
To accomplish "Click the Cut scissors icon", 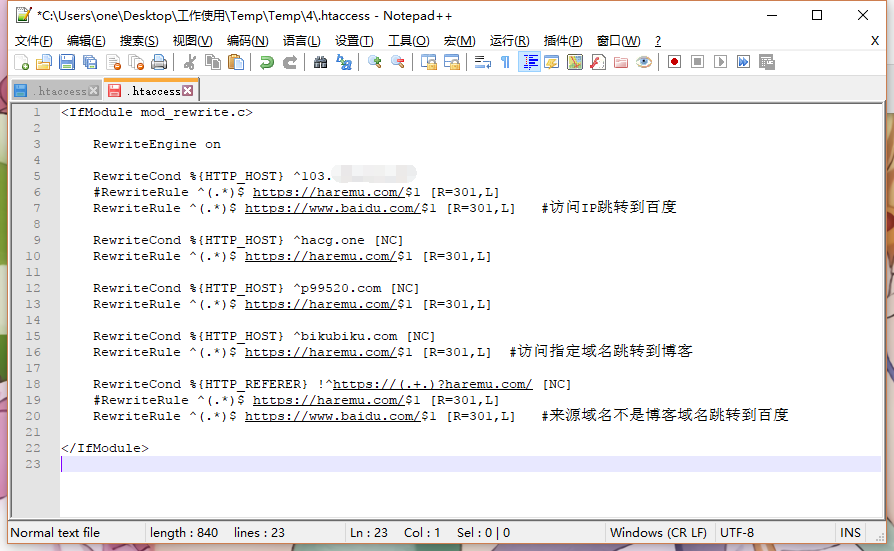I will [x=189, y=62].
